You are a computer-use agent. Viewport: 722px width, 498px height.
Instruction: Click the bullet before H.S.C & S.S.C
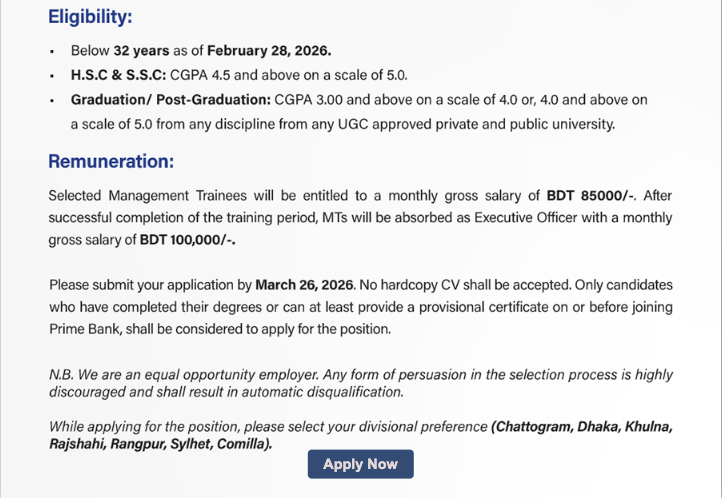pyautogui.click(x=52, y=76)
